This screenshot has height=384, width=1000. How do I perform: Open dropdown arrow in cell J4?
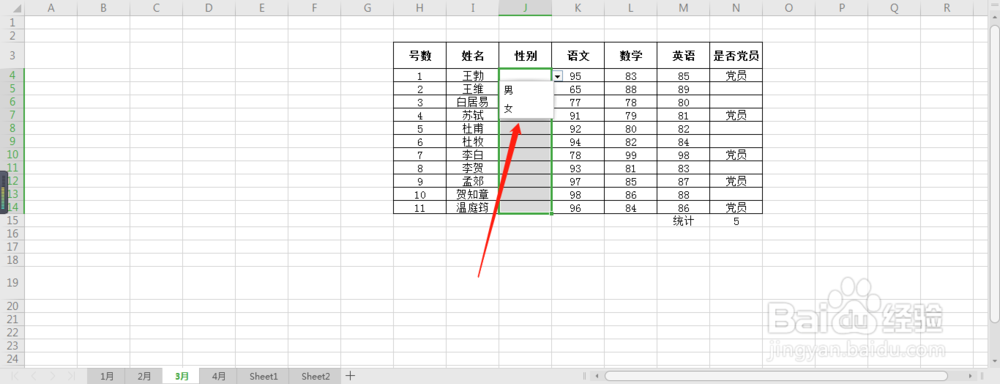[558, 76]
